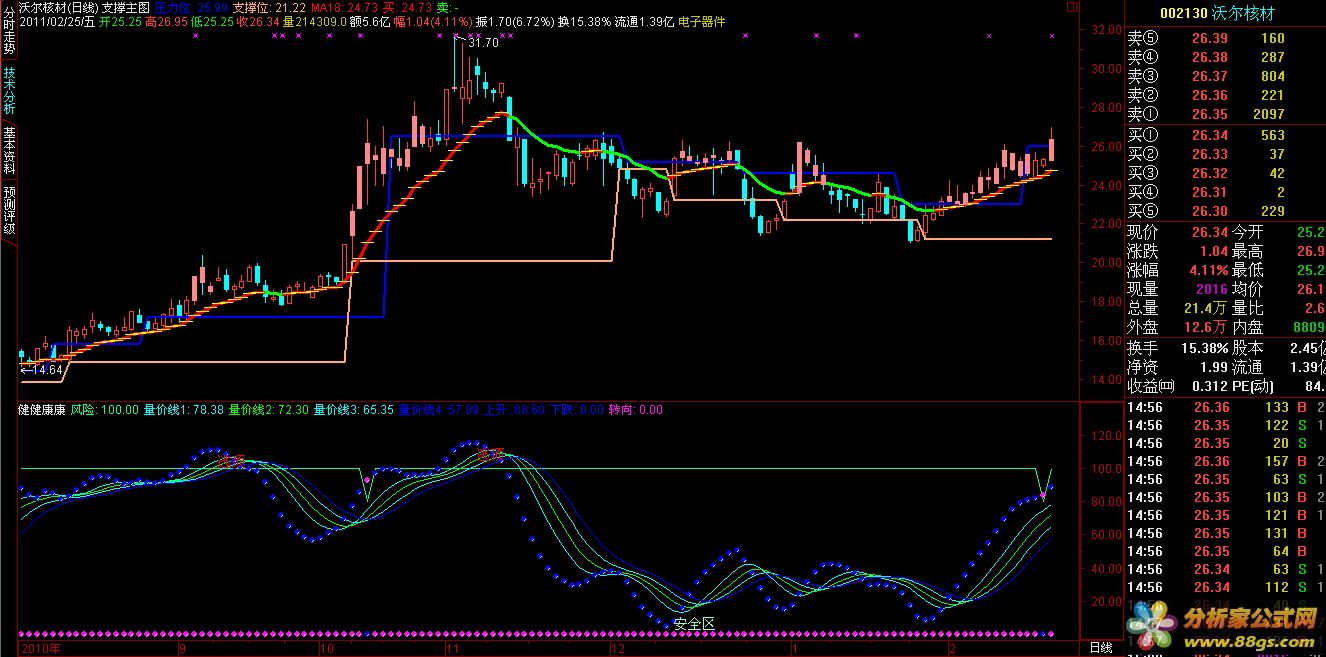1326x657 pixels.
Task: Select the 预测评级 side tab
Action: (x=9, y=209)
